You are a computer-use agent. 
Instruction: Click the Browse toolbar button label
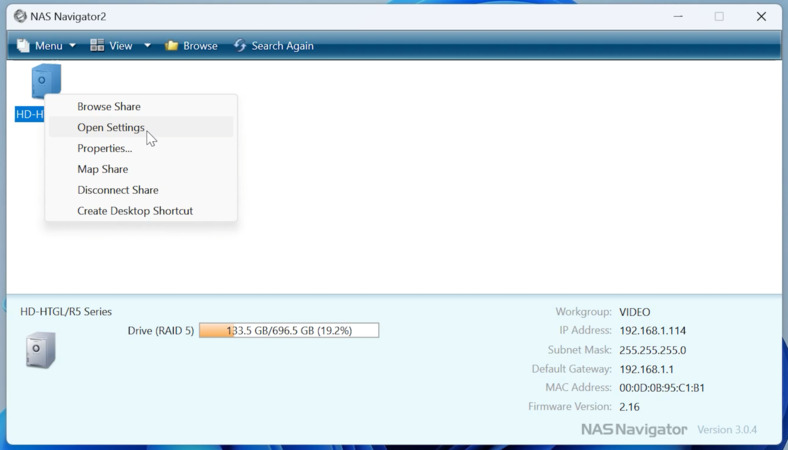200,46
